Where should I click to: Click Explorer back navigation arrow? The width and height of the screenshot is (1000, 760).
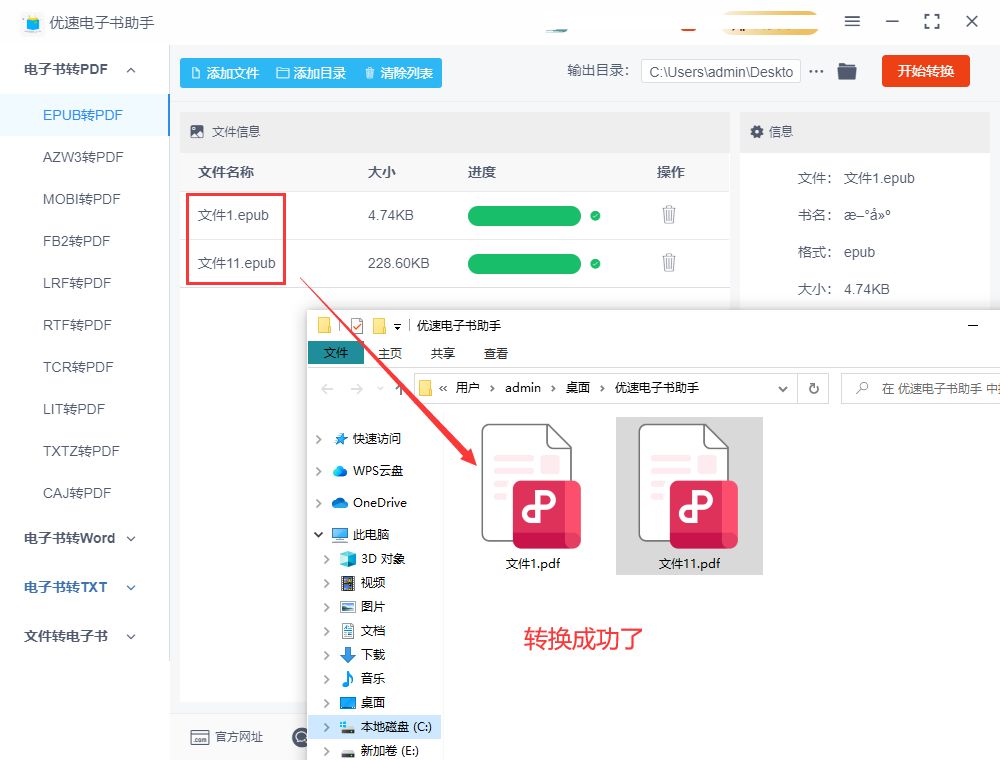click(327, 388)
